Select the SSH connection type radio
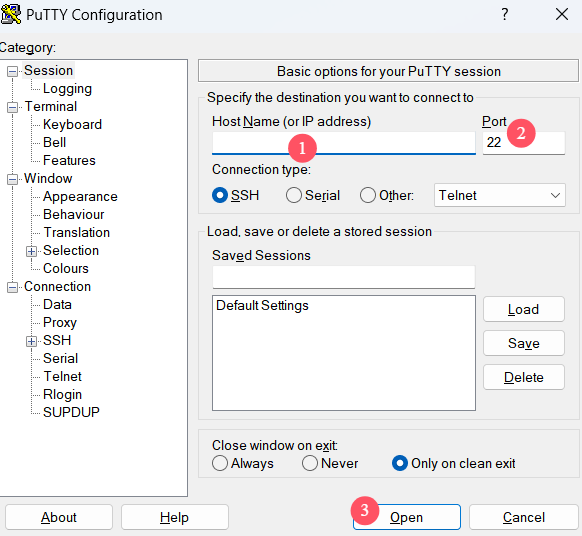 point(220,195)
